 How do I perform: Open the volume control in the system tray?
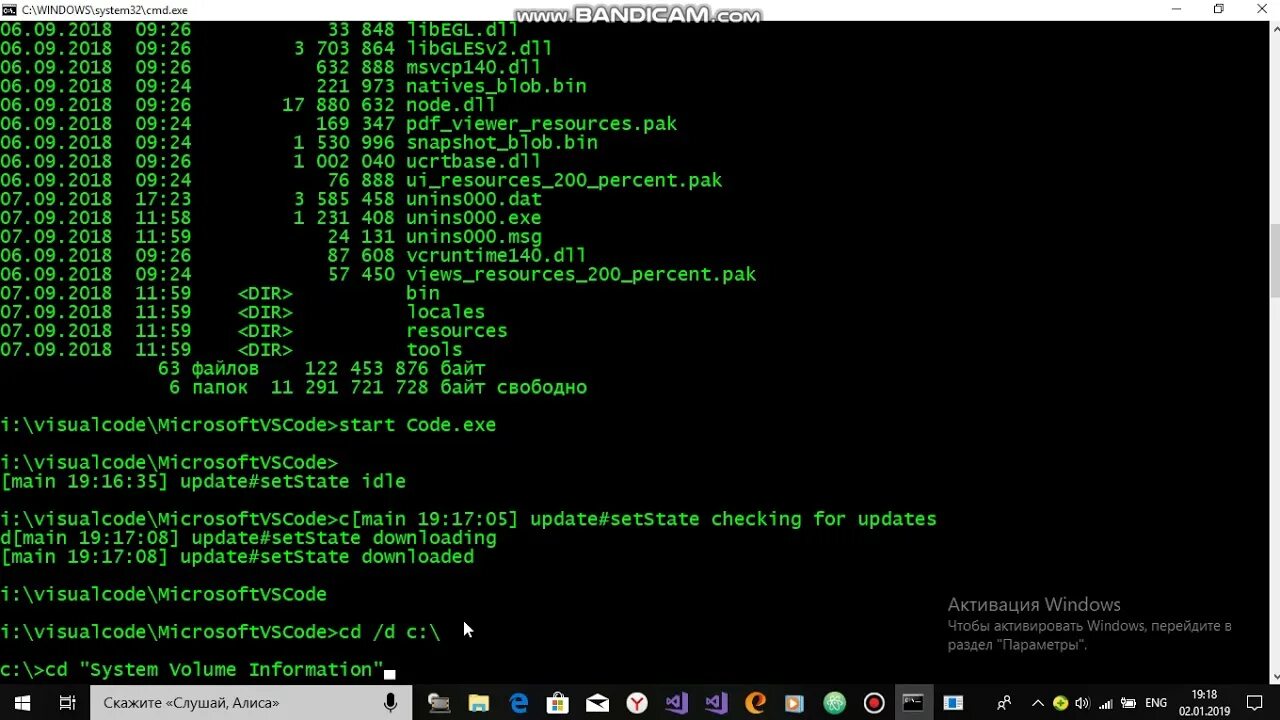1082,703
